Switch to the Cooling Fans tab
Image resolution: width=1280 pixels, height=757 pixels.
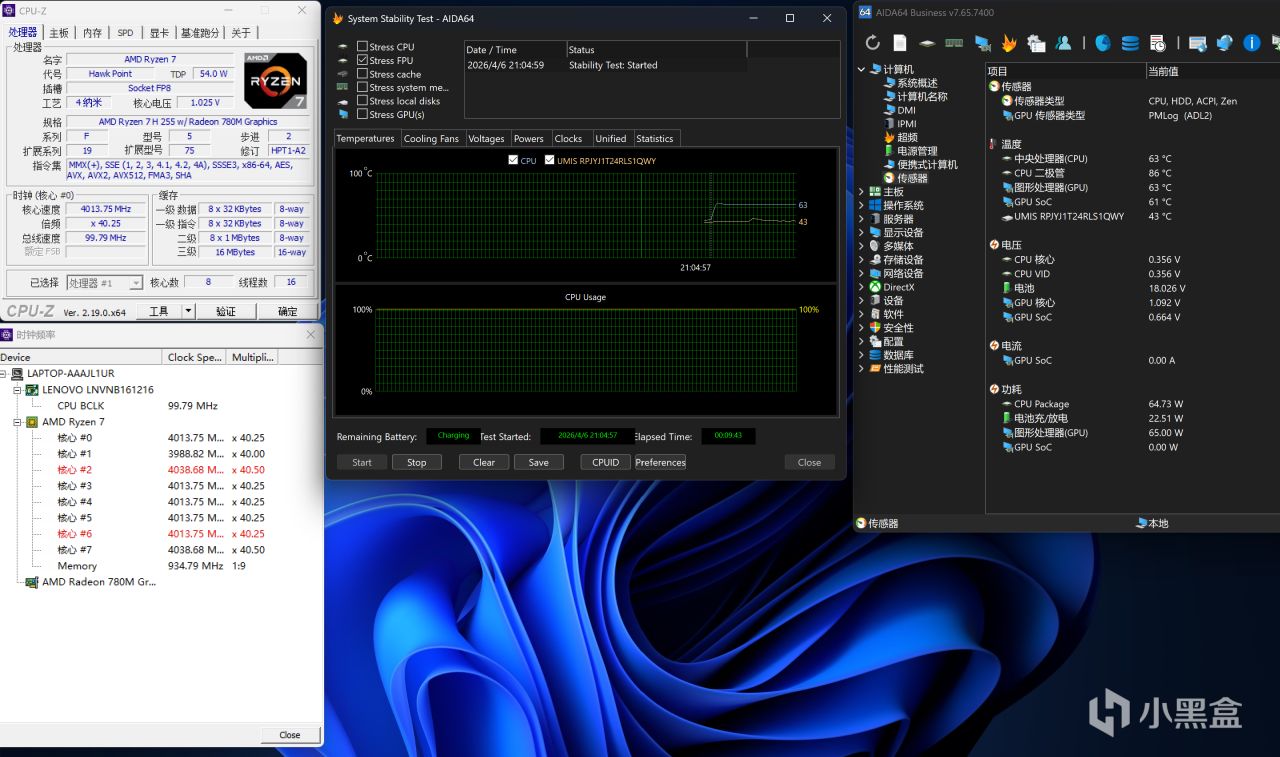pos(431,139)
